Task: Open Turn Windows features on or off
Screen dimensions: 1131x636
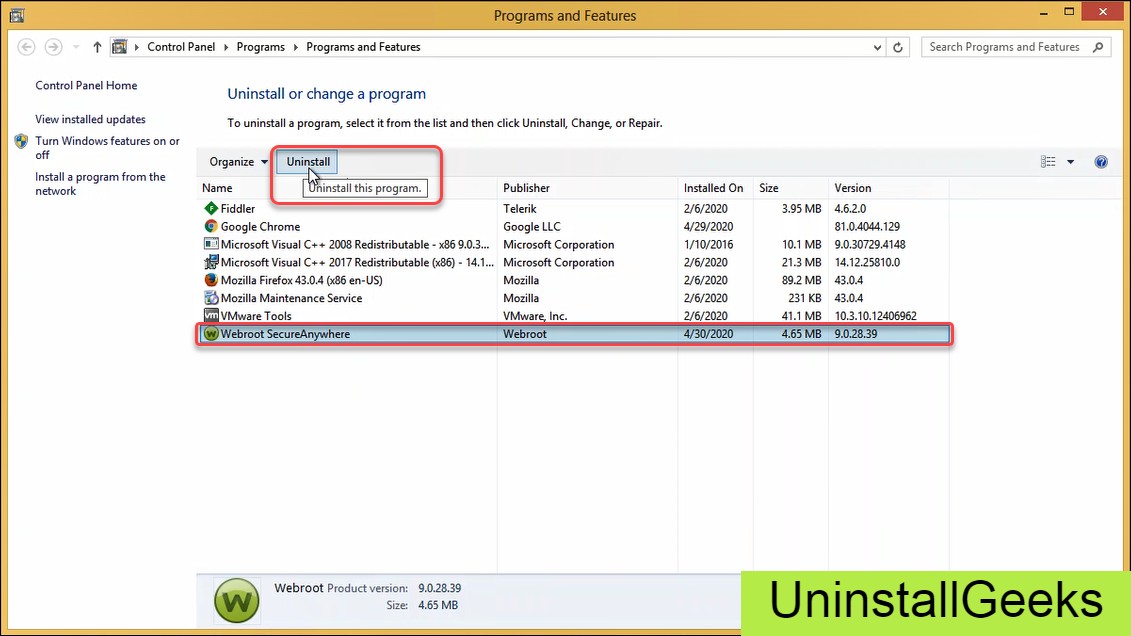Action: tap(107, 148)
